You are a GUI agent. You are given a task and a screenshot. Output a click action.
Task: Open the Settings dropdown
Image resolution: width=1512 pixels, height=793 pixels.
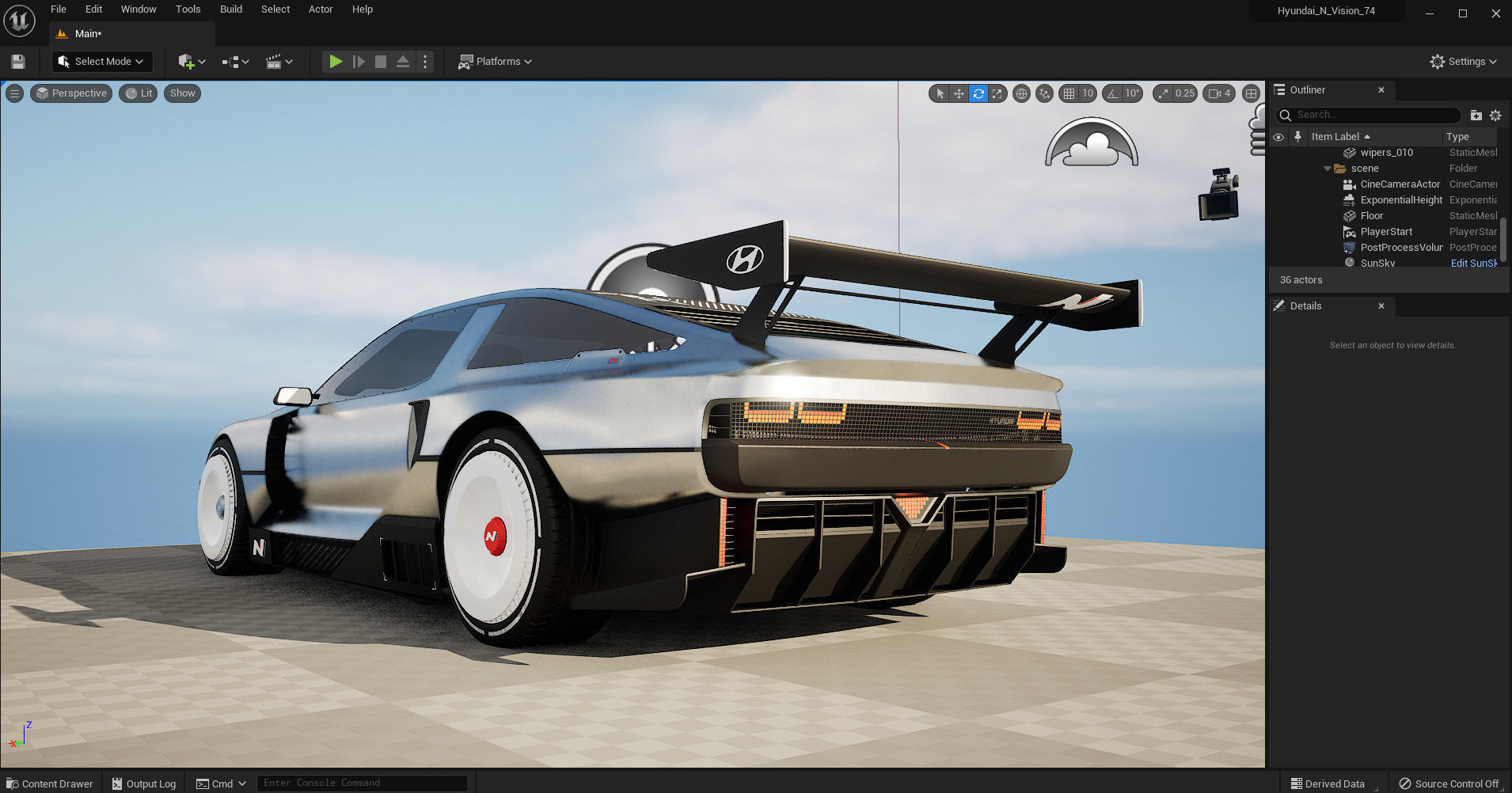coord(1464,62)
